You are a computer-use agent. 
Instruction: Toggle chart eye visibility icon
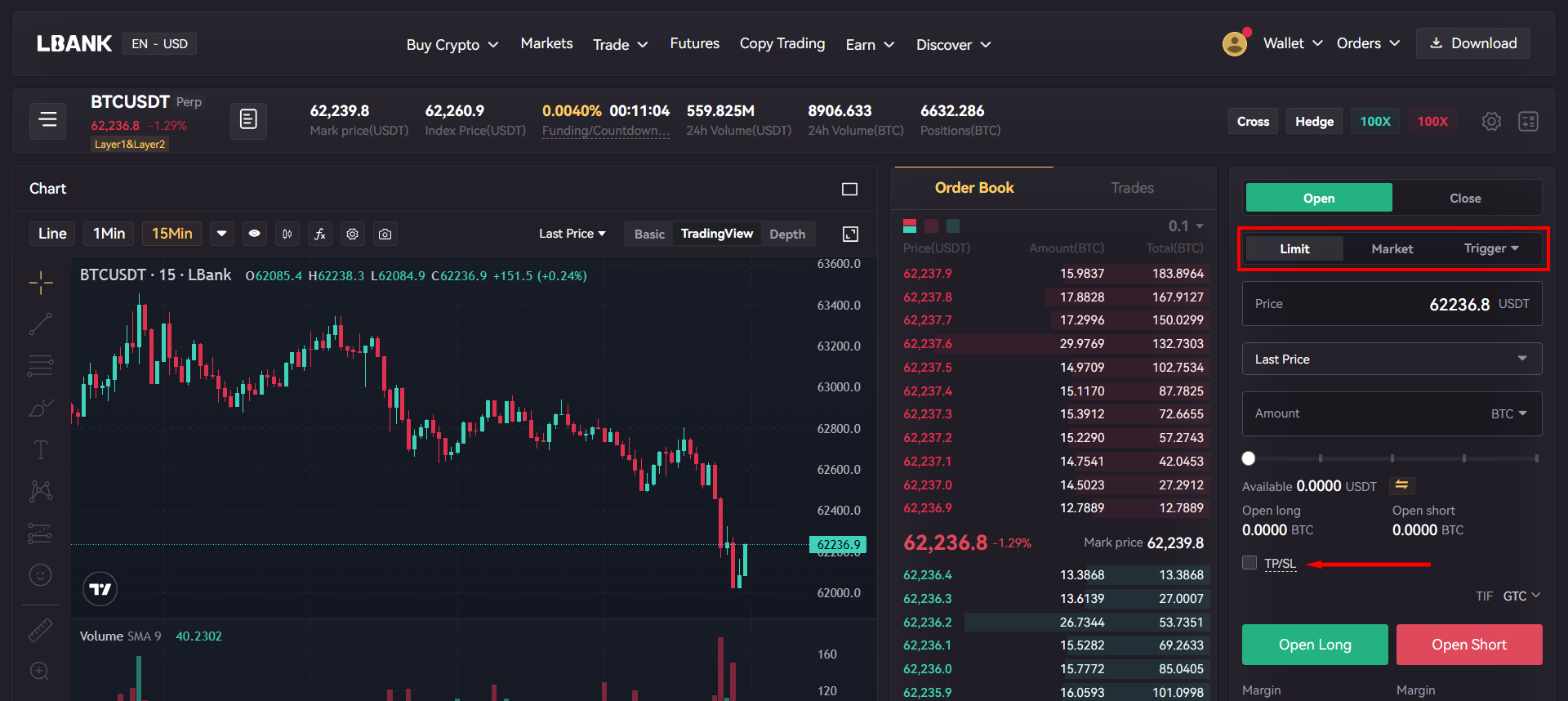(x=255, y=234)
